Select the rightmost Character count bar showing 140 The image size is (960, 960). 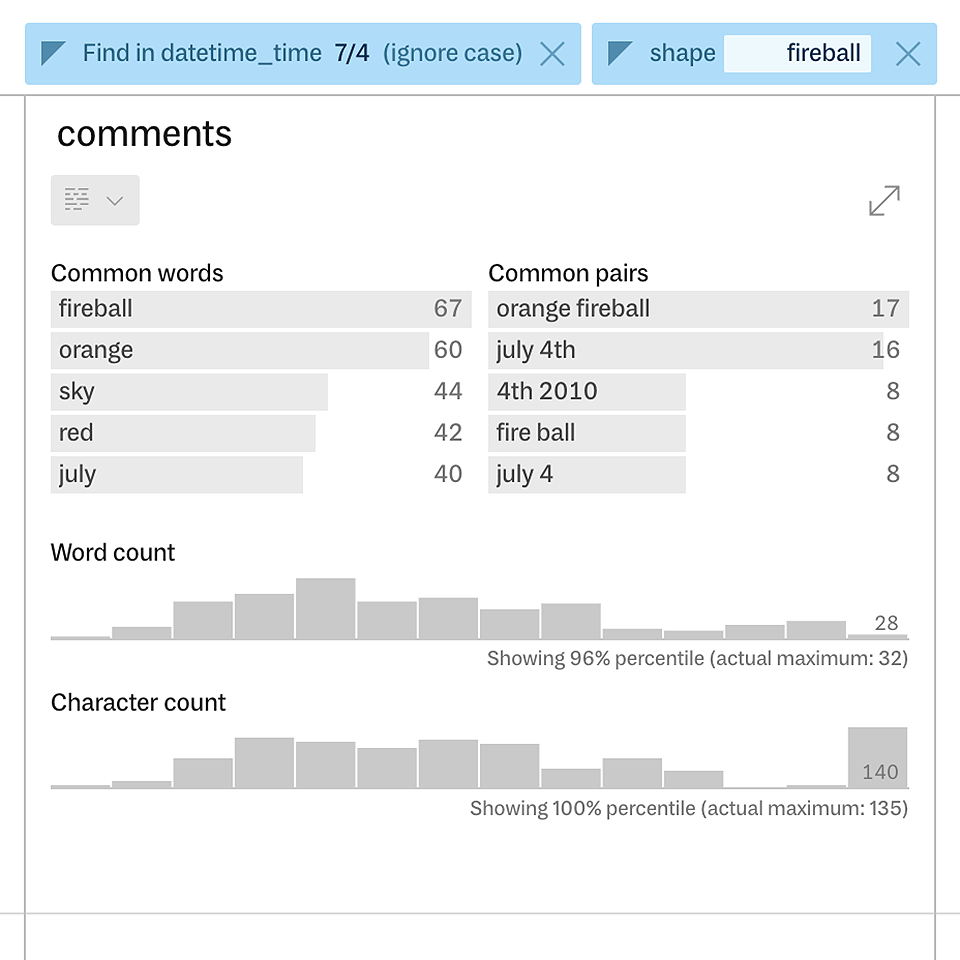(x=877, y=758)
